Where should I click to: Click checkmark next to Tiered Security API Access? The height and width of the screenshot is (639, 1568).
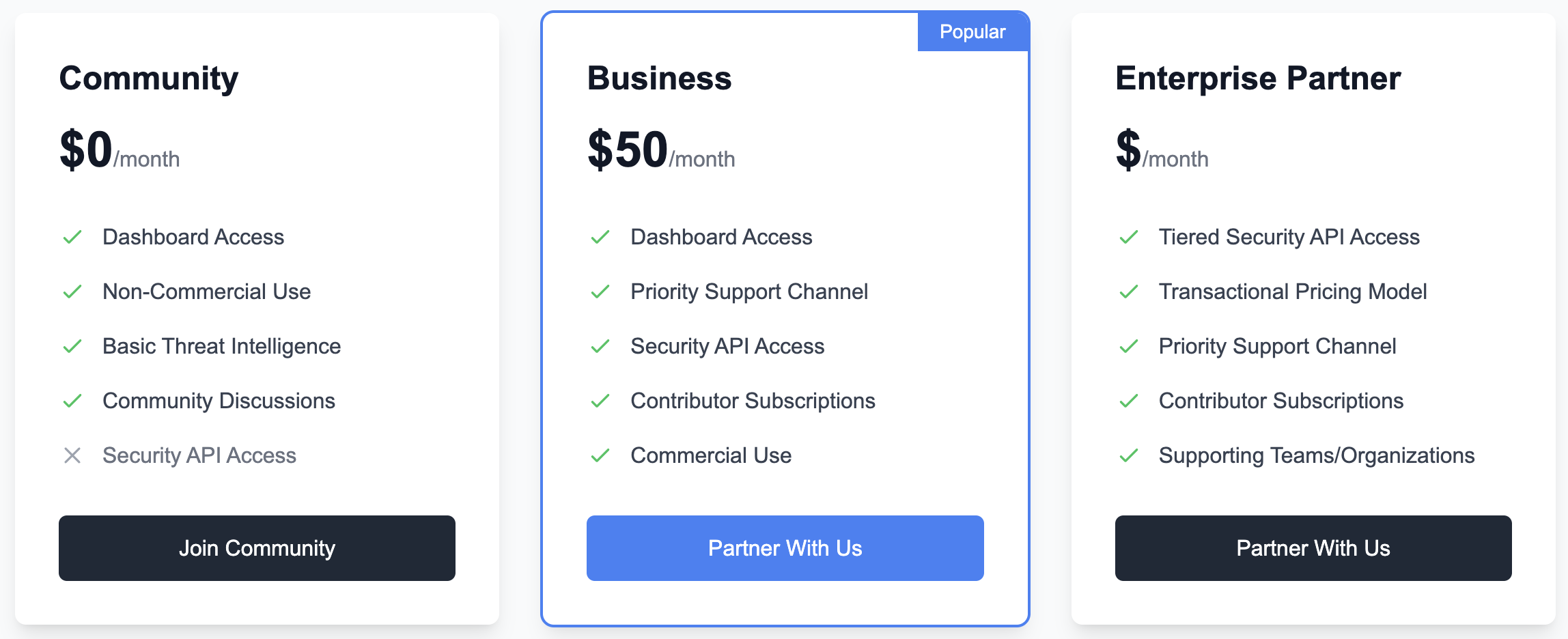[1129, 238]
